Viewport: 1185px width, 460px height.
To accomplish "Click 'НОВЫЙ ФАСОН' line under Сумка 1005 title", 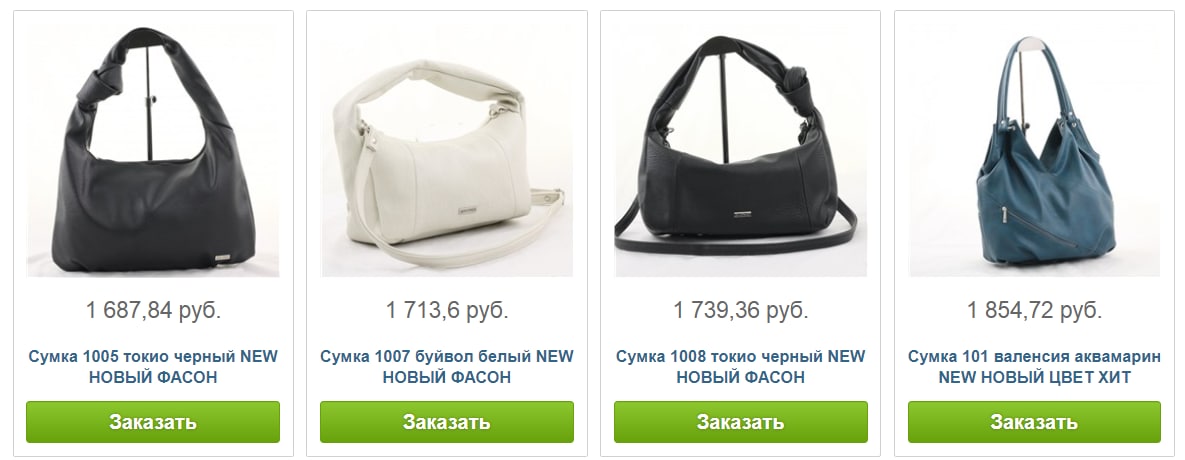I will (153, 377).
